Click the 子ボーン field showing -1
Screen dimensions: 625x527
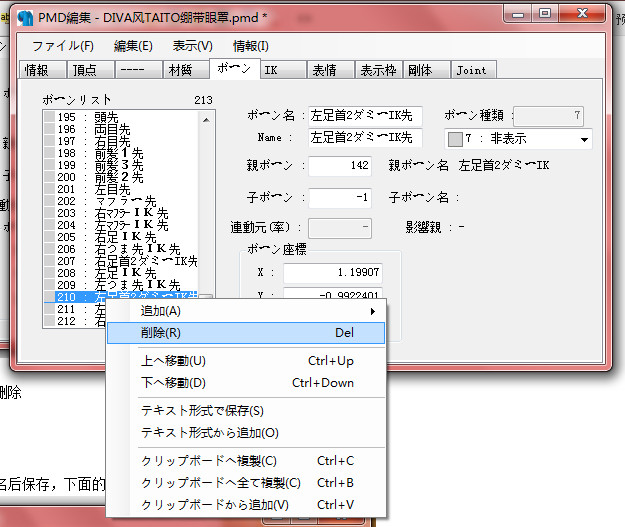(340, 197)
